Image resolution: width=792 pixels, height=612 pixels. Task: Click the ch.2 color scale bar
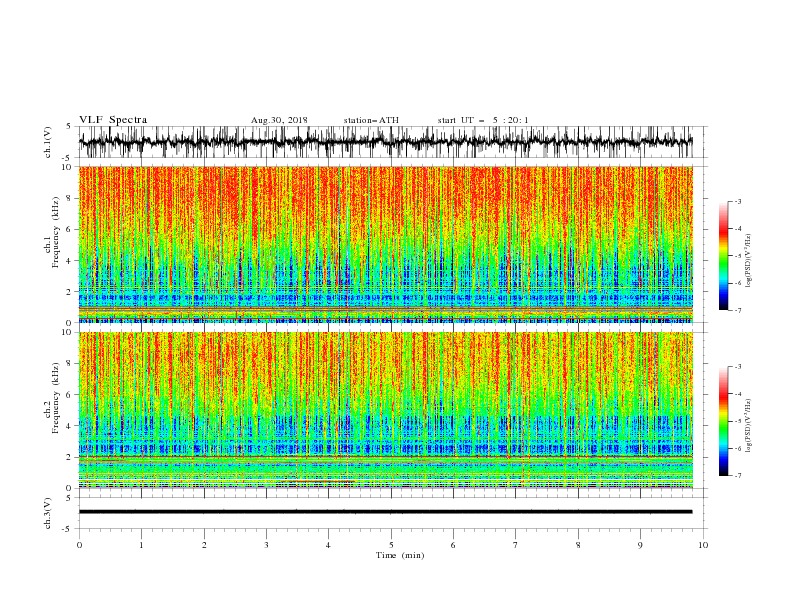pos(723,421)
